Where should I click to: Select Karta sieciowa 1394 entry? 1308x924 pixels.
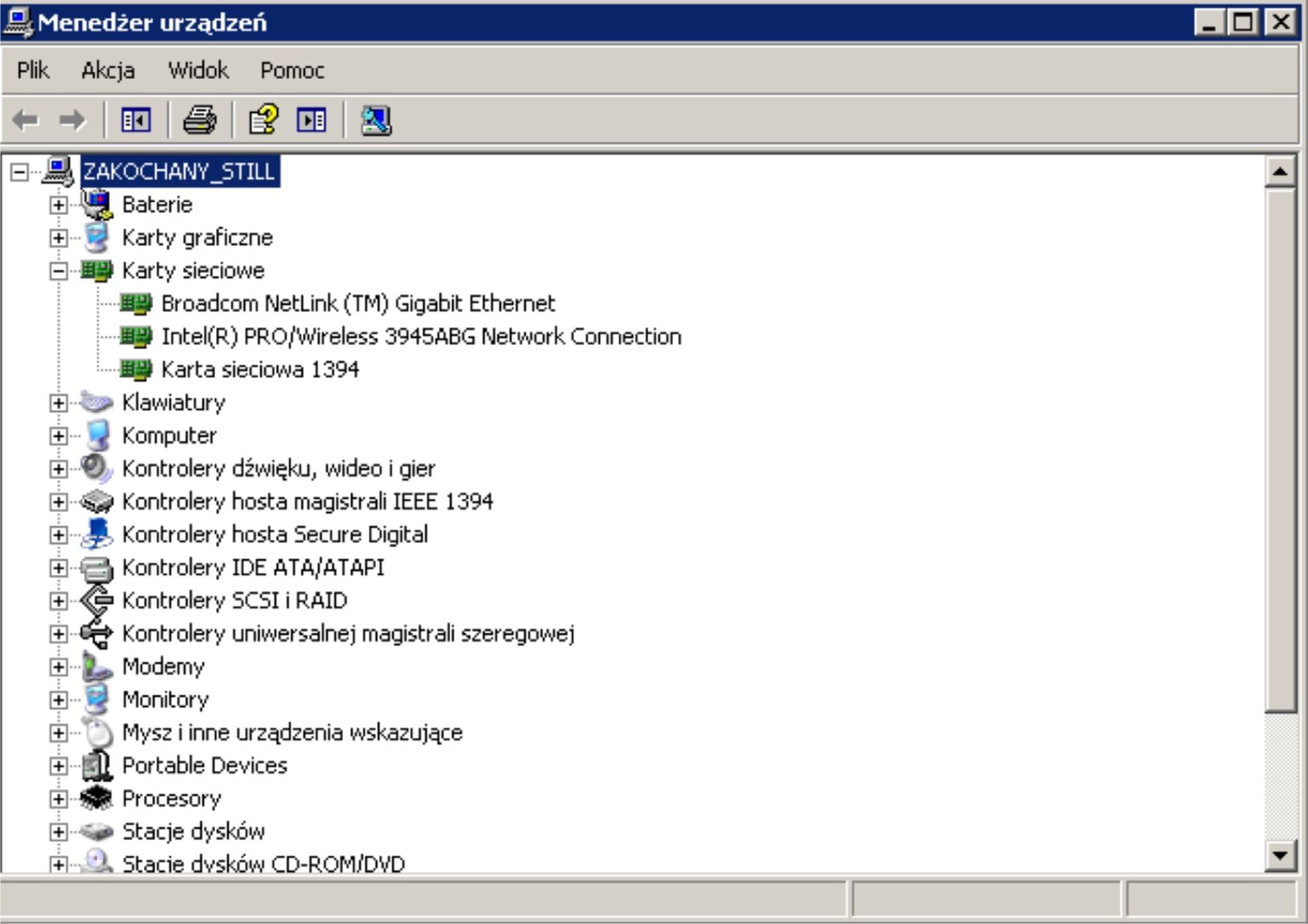tap(260, 369)
